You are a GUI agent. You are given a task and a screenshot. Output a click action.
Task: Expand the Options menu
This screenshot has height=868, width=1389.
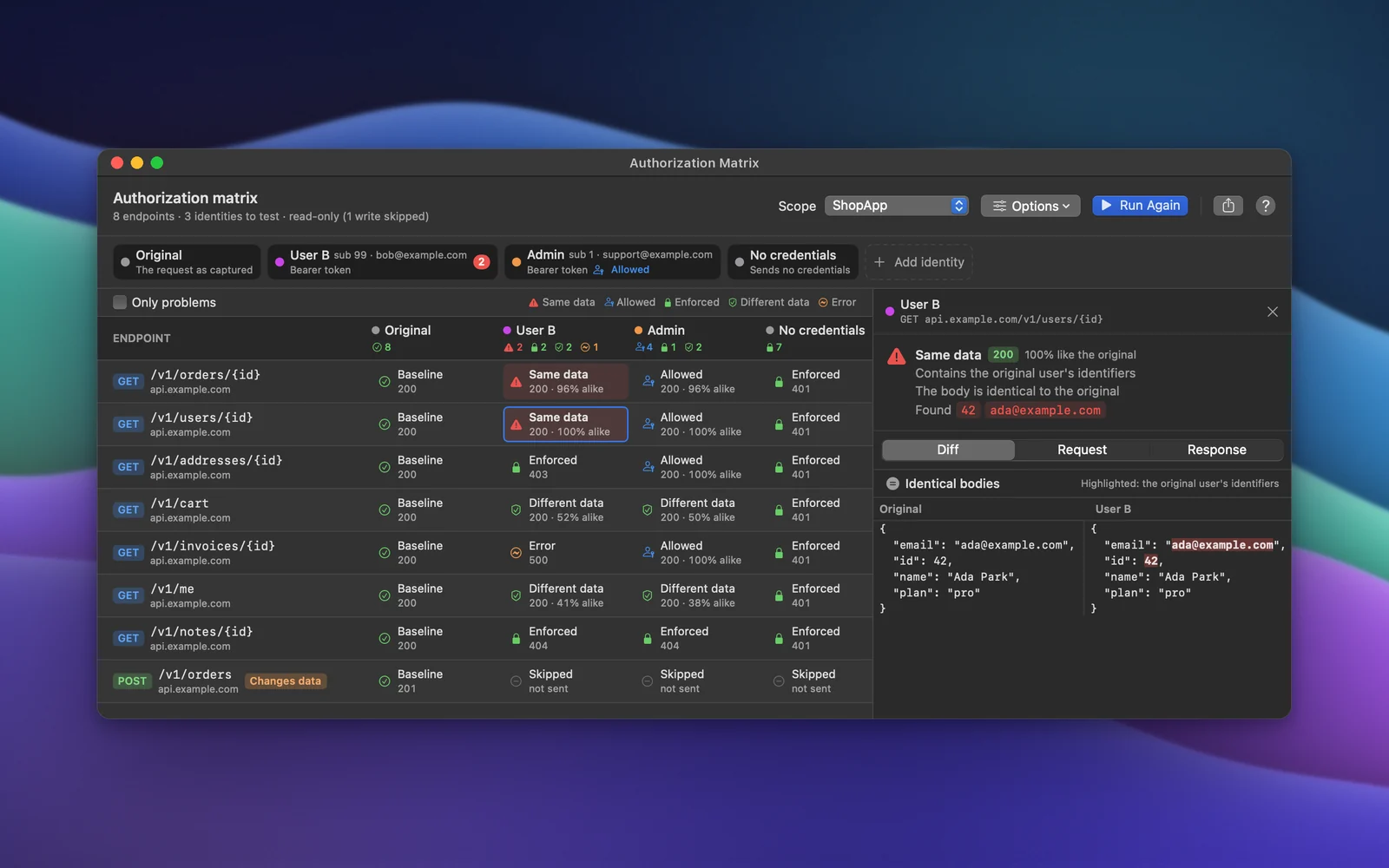(1030, 206)
